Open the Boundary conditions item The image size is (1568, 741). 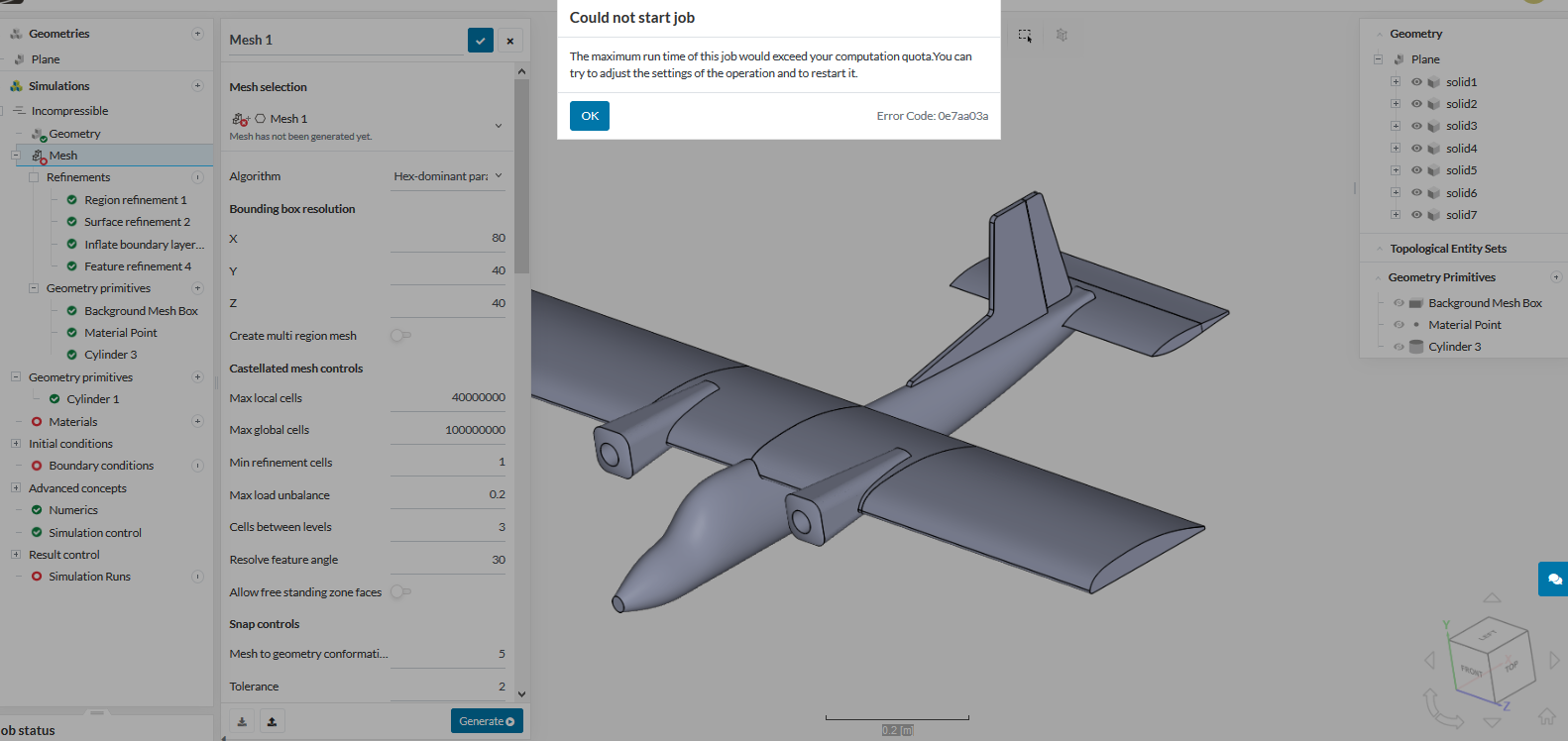click(x=101, y=466)
